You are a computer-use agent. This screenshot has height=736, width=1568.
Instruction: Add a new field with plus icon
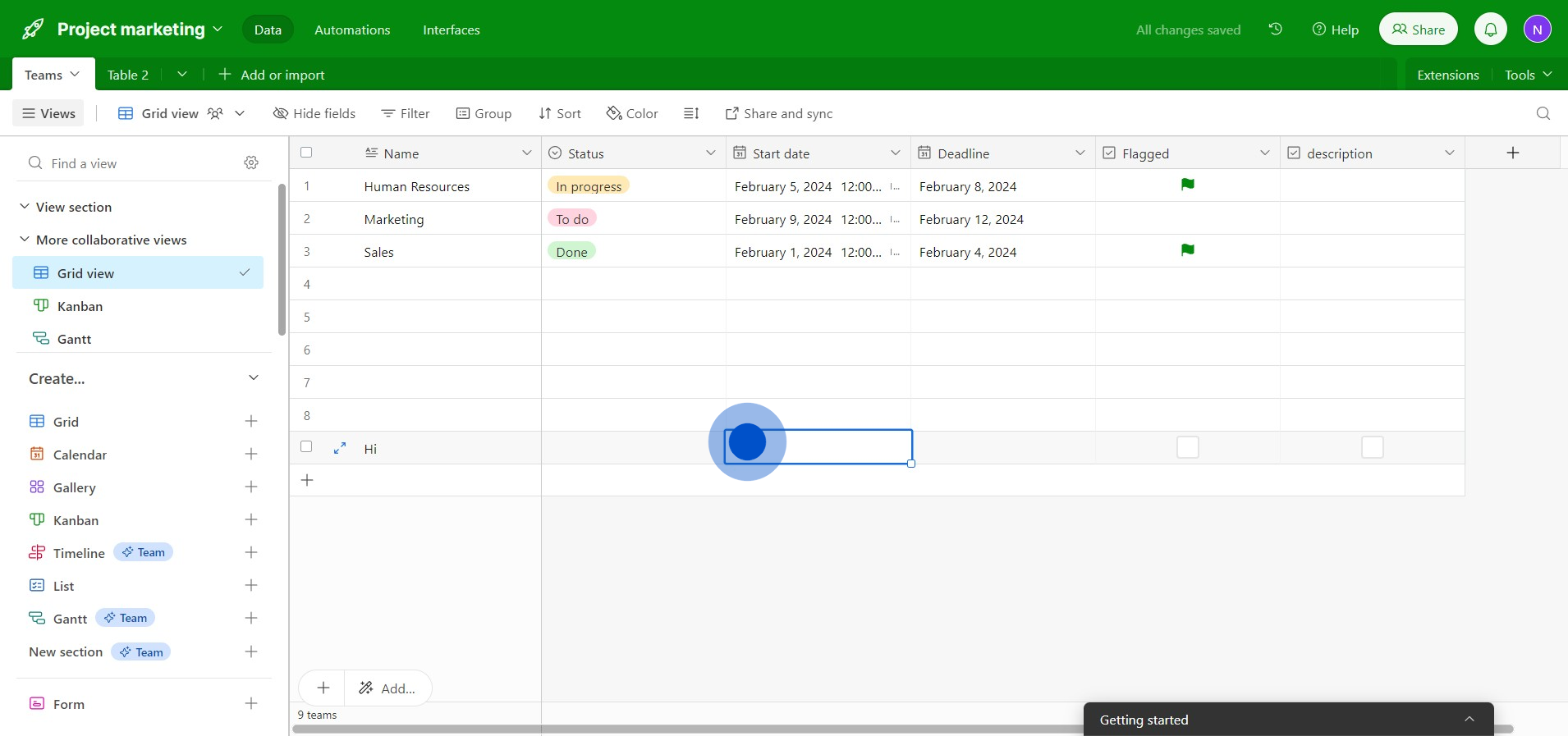[x=1512, y=153]
